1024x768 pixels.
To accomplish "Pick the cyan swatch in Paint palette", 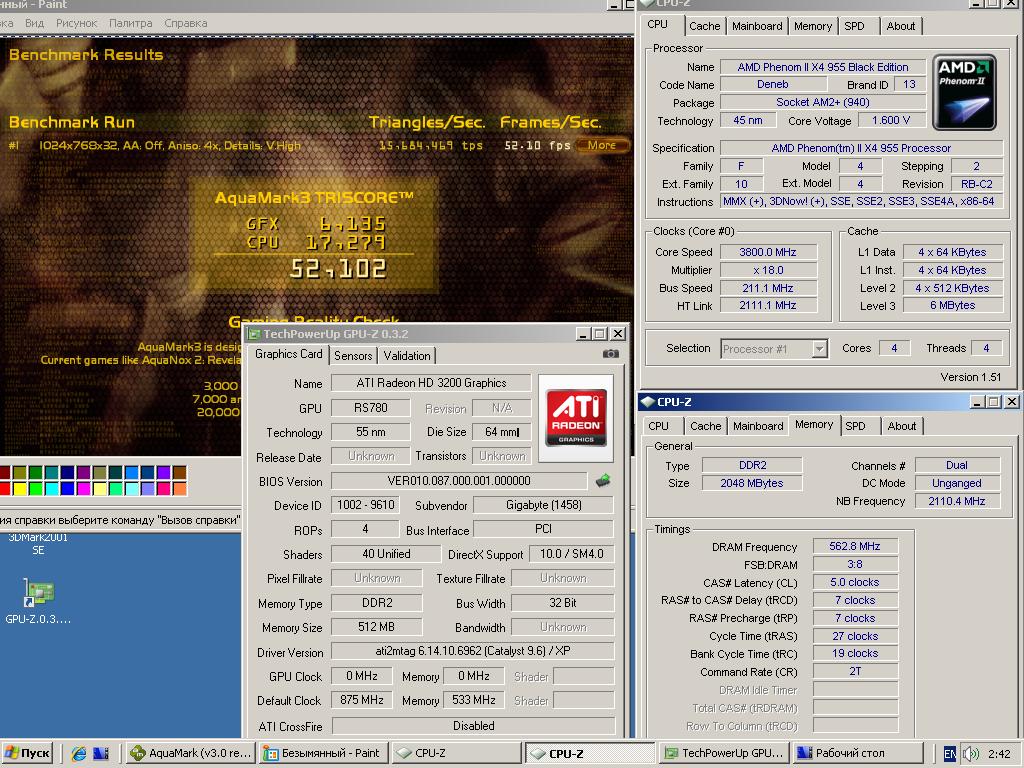I will point(52,488).
